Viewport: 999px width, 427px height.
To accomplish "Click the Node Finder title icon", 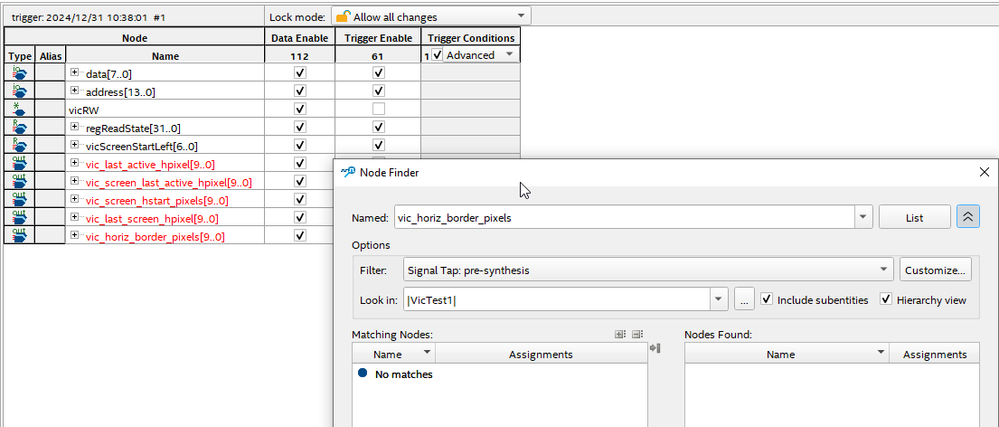I will pos(348,172).
